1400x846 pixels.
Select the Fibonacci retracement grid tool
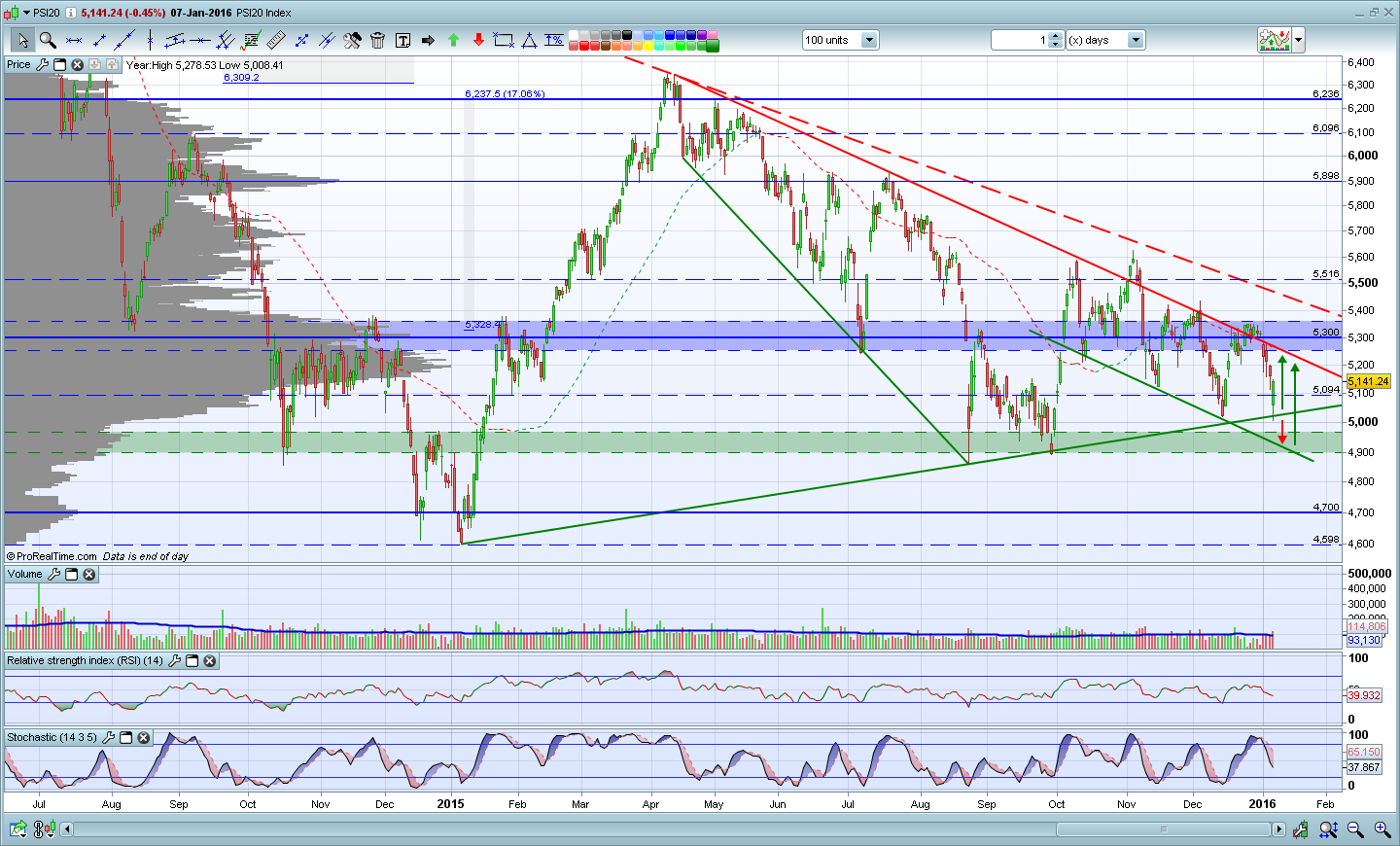click(x=251, y=40)
